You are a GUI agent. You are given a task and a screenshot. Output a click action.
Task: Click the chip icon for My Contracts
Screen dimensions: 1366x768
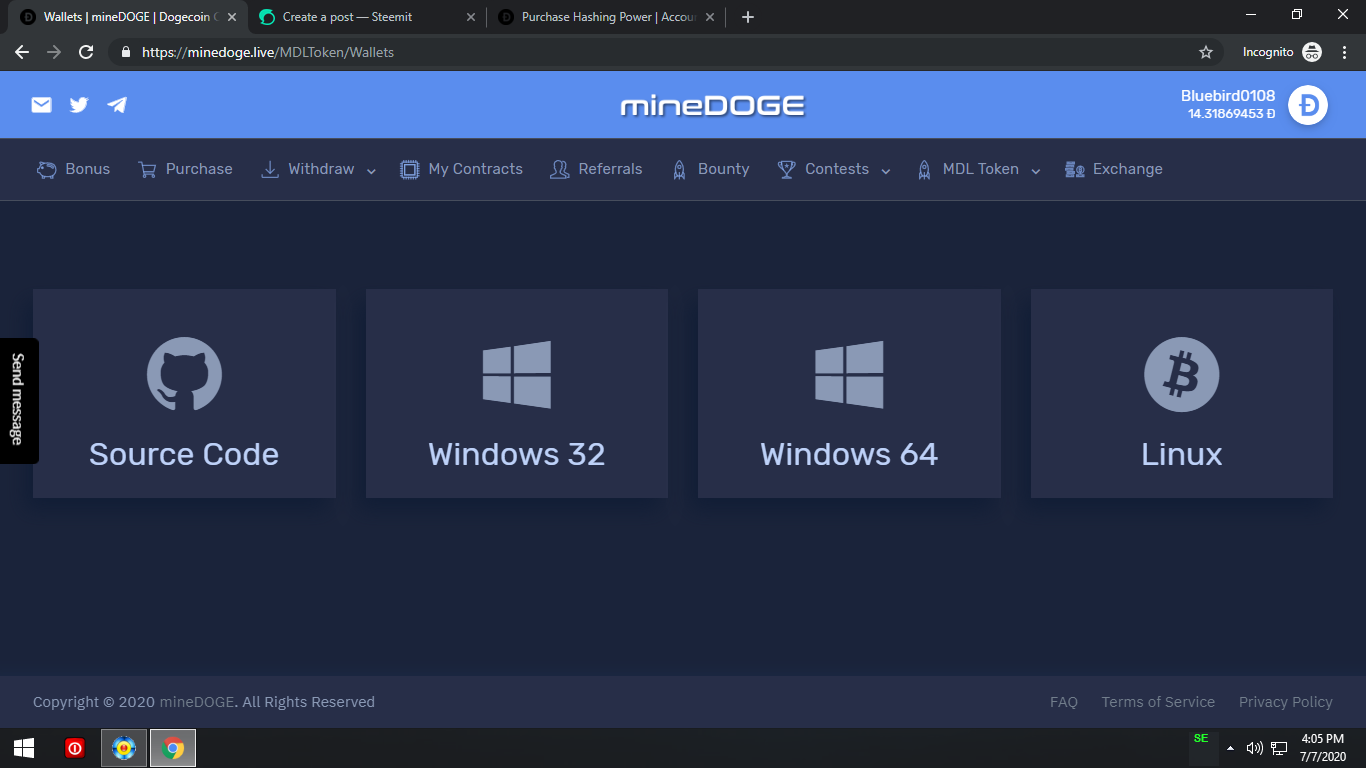(x=409, y=170)
